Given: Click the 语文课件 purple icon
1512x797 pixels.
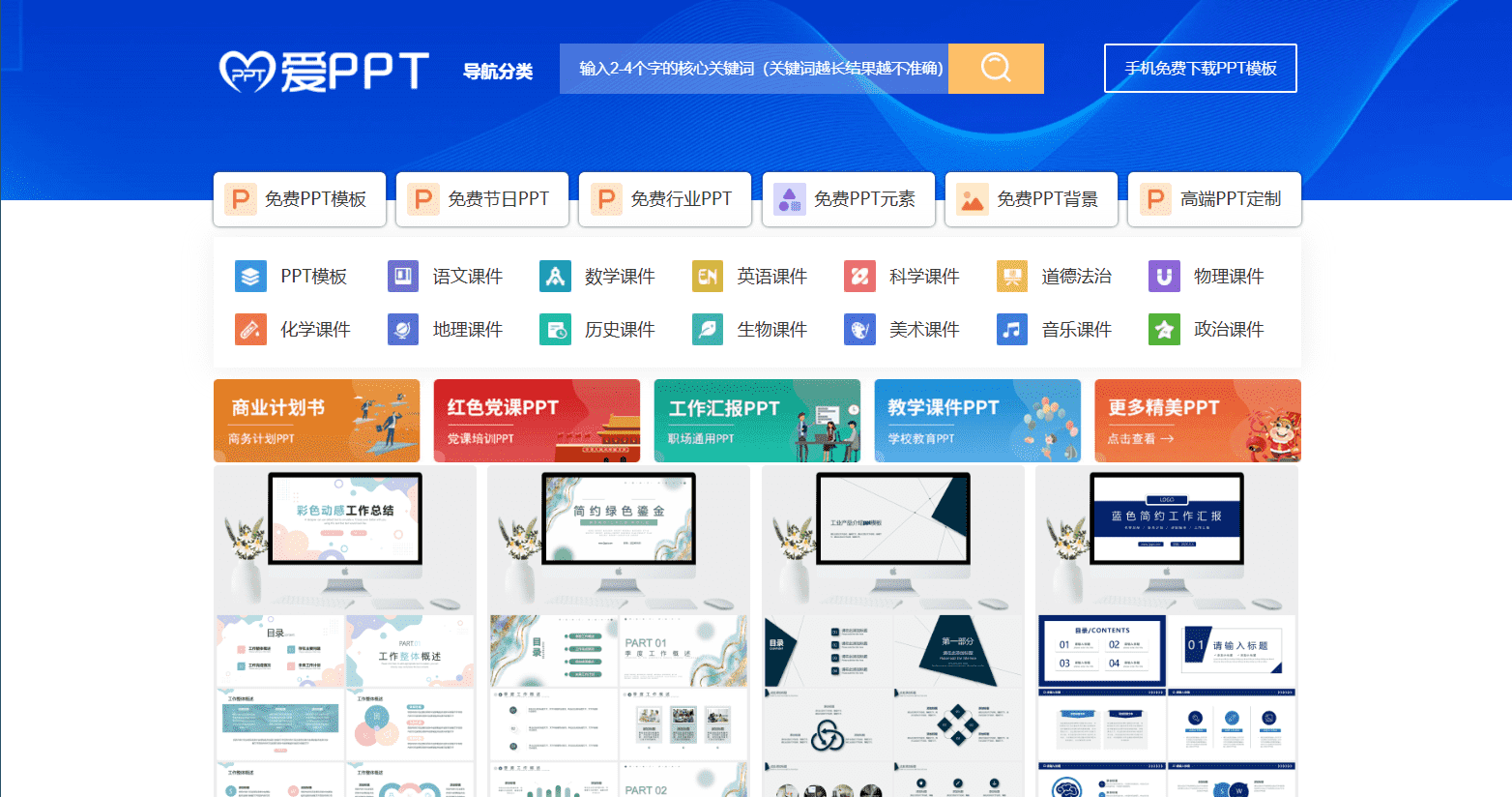Looking at the screenshot, I should [402, 277].
